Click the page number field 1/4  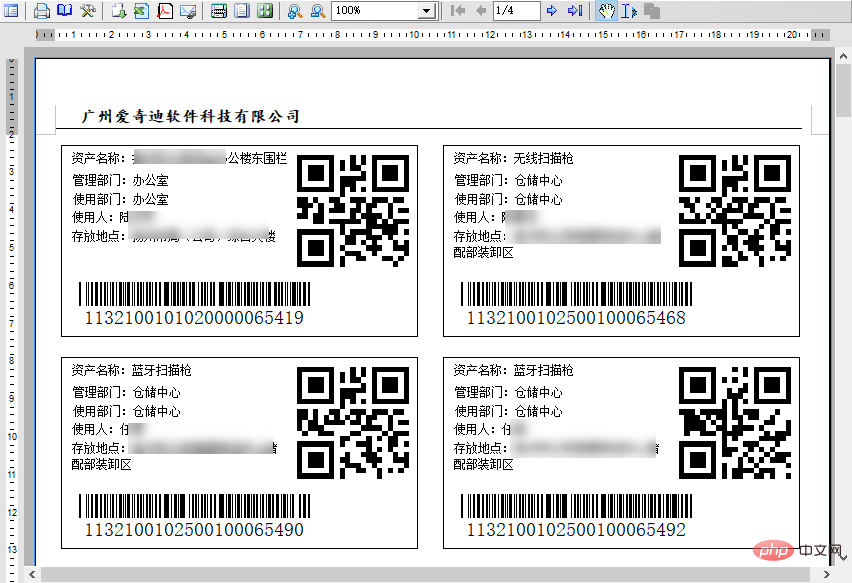click(x=516, y=10)
